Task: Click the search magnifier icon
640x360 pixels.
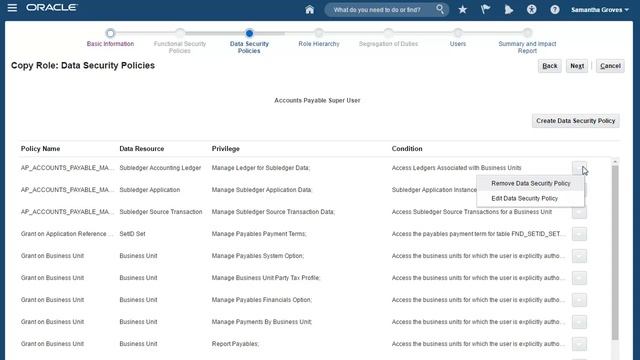Action: 440,9
